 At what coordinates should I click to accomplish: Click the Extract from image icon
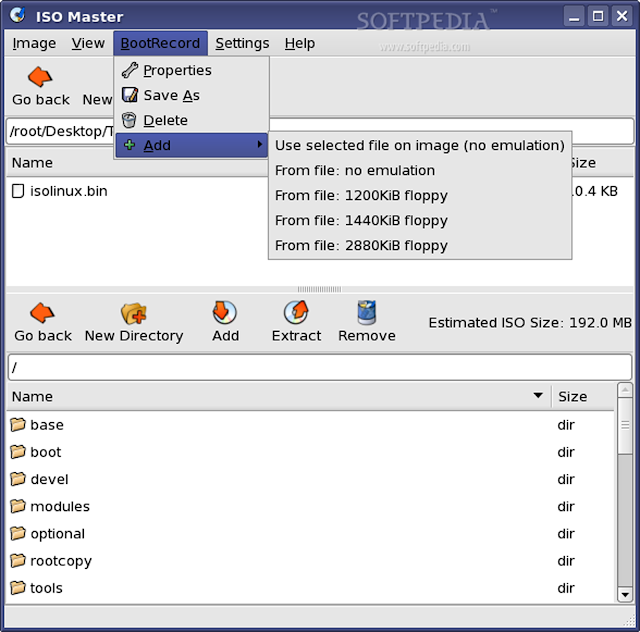pos(296,313)
